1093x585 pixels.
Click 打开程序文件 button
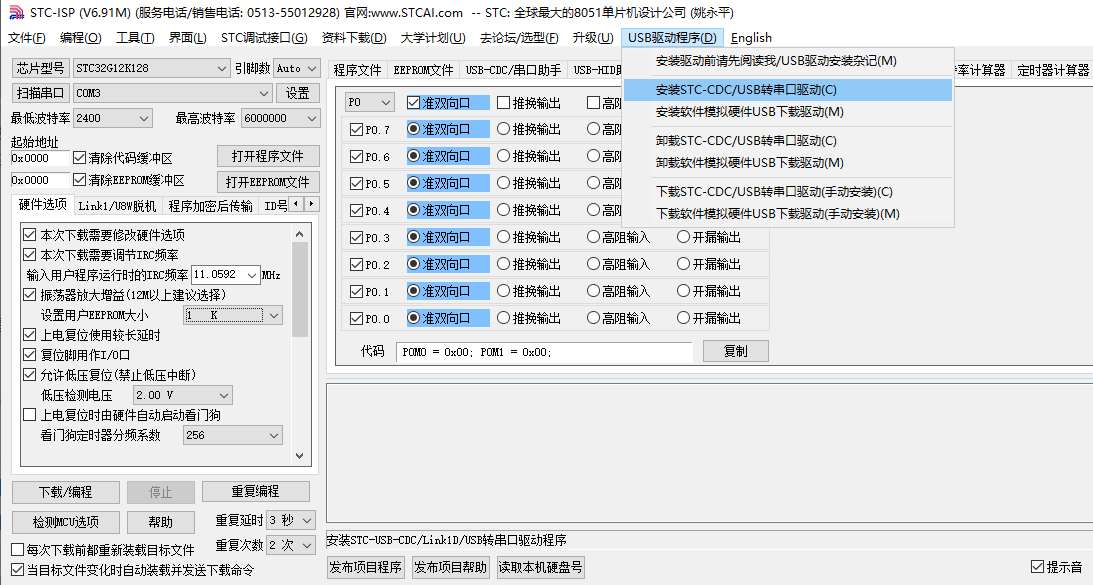[x=268, y=156]
